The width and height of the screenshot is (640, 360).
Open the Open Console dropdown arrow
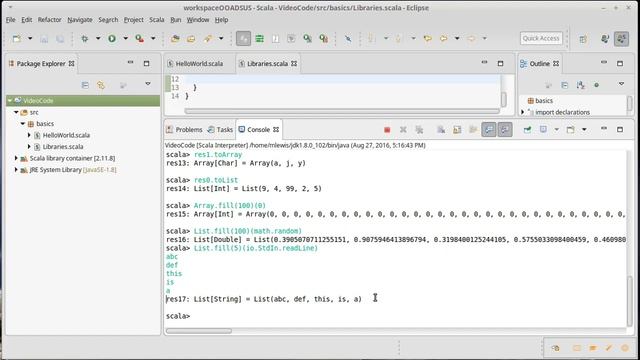[584, 130]
